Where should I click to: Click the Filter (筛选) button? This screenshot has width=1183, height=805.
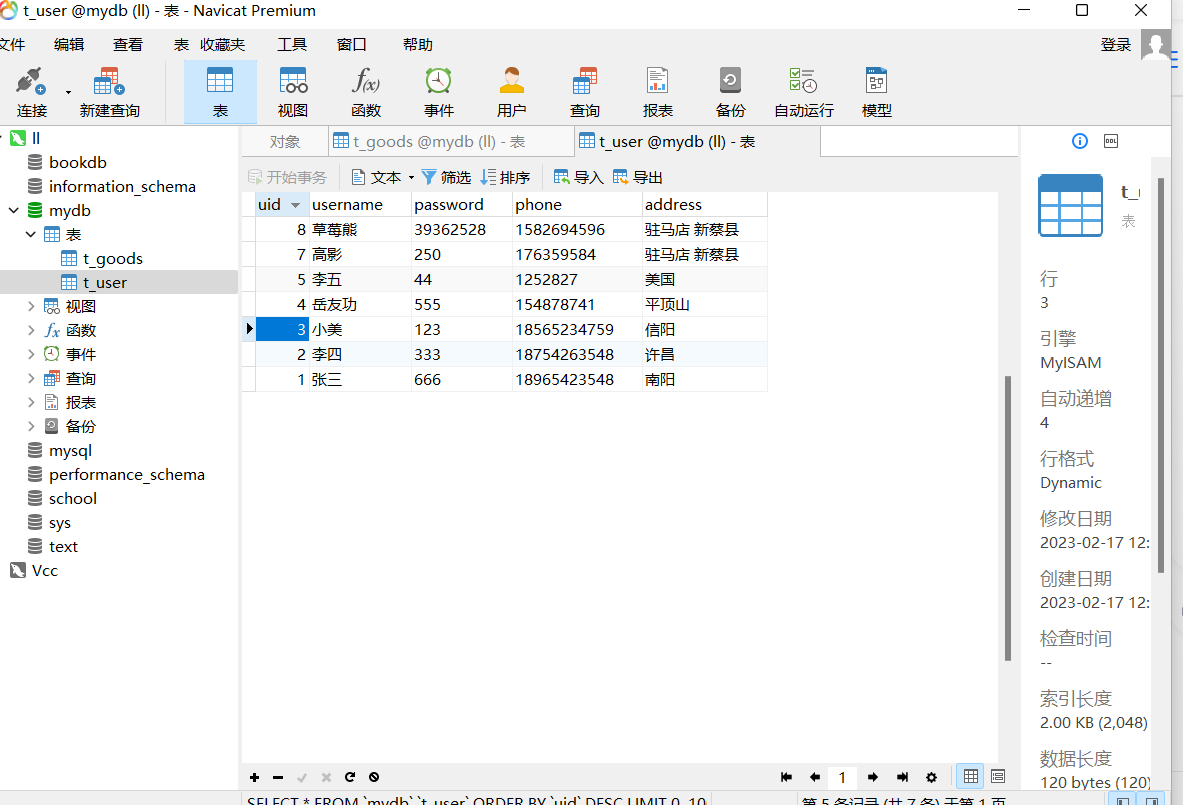pyautogui.click(x=446, y=177)
